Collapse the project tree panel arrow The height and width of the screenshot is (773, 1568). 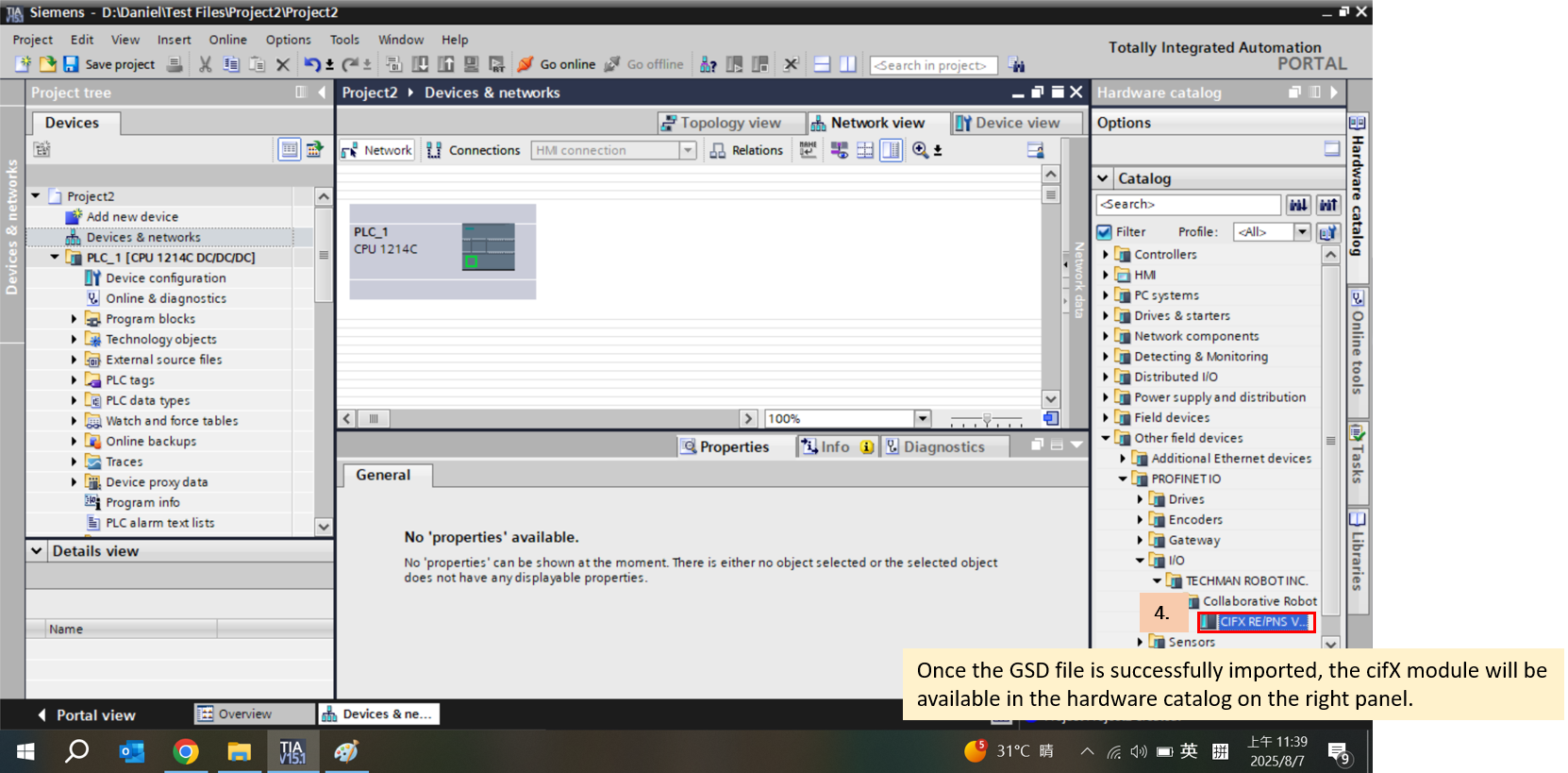pos(322,92)
